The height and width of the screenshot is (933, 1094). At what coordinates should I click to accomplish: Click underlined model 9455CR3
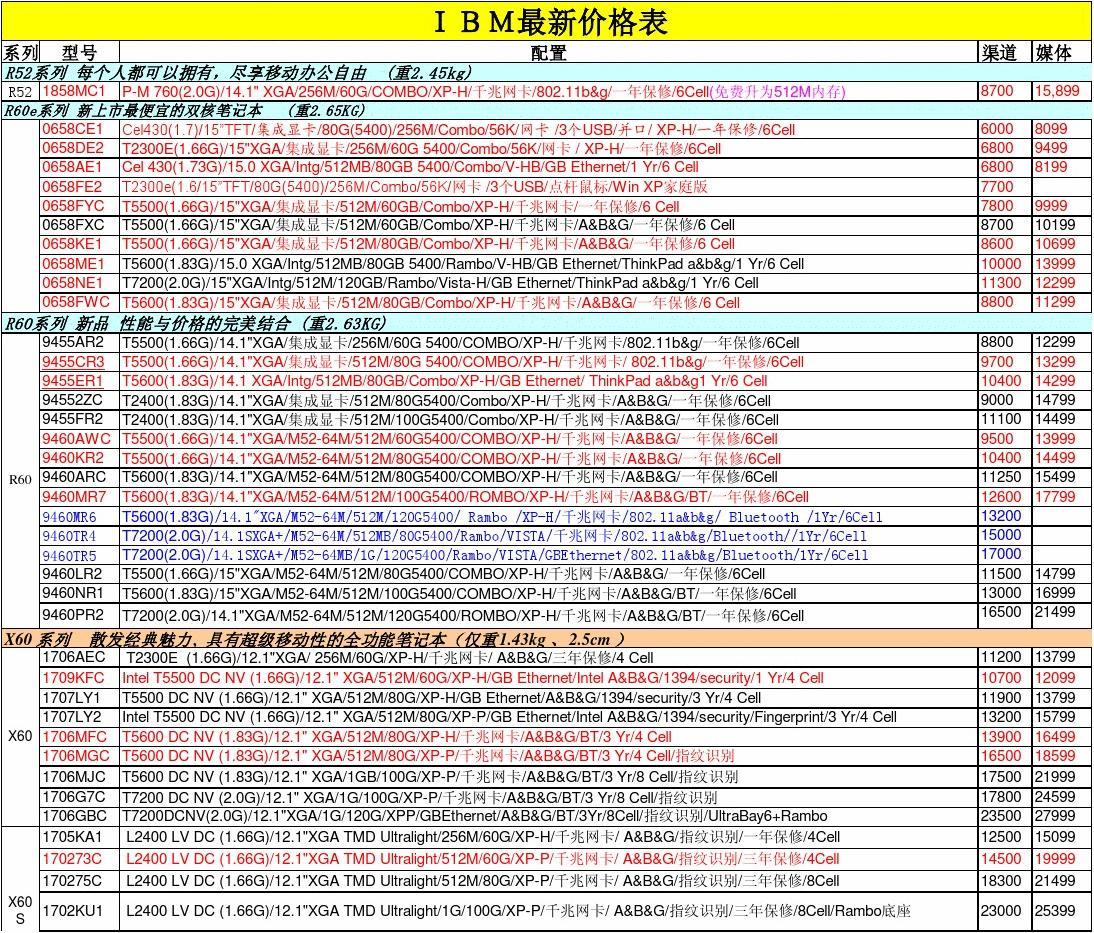tap(73, 361)
